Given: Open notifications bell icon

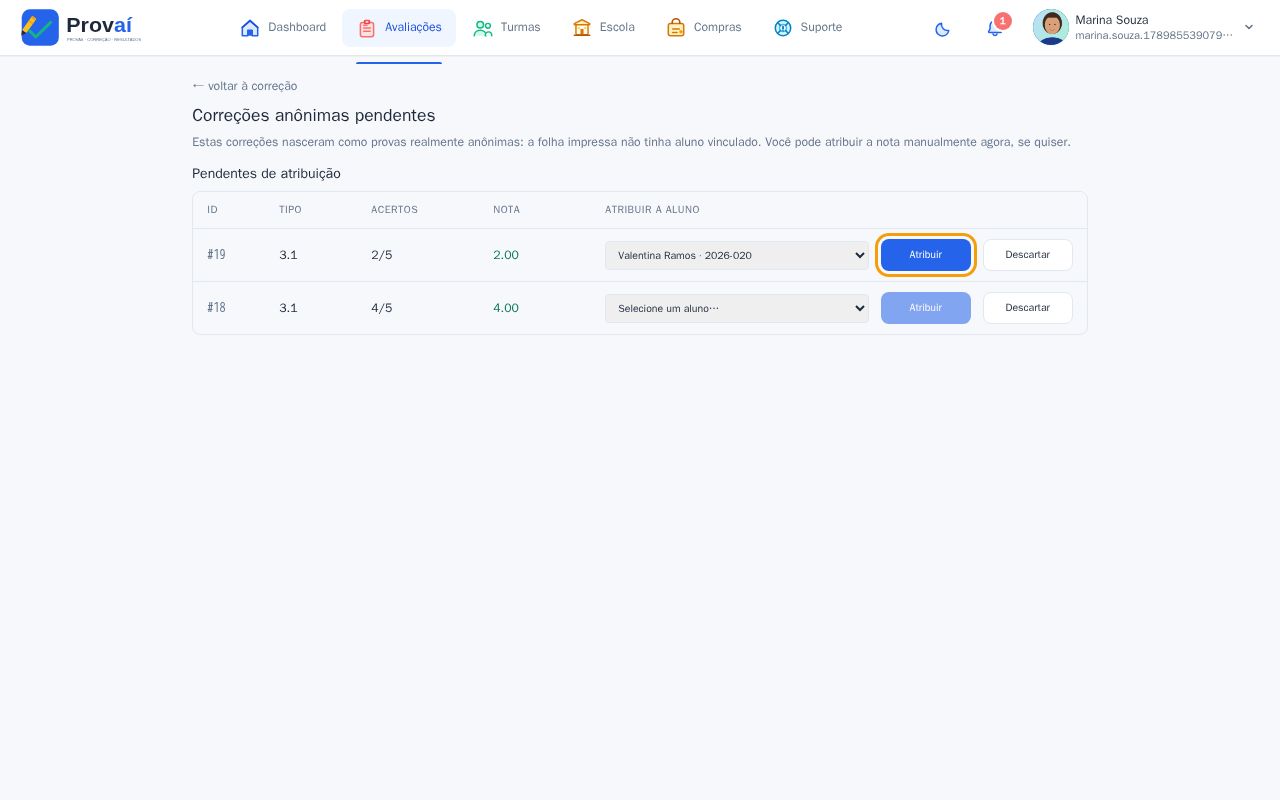Looking at the screenshot, I should pos(994,29).
